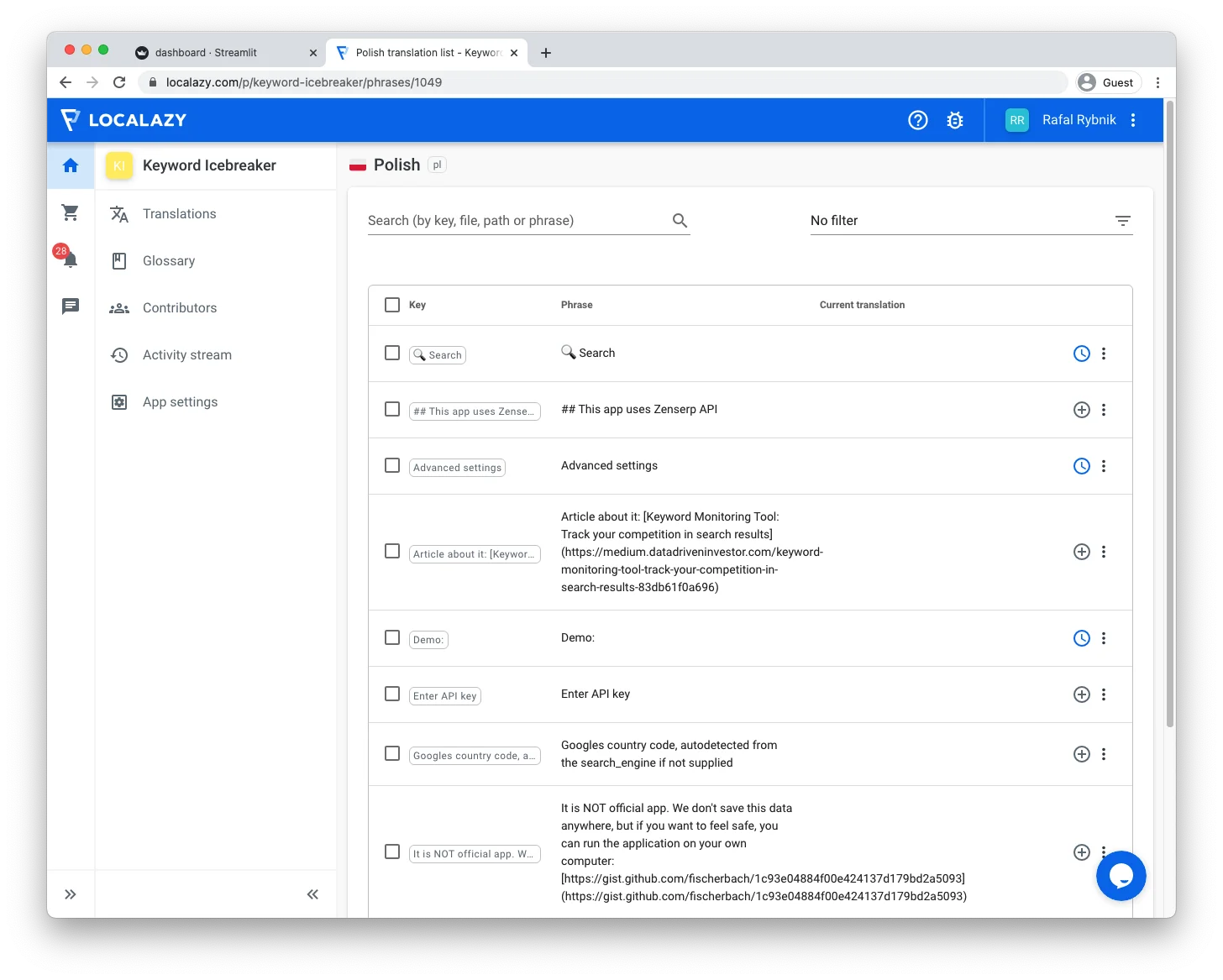The image size is (1223, 980).
Task: Open notifications bell with 28 badge
Action: coord(70,259)
